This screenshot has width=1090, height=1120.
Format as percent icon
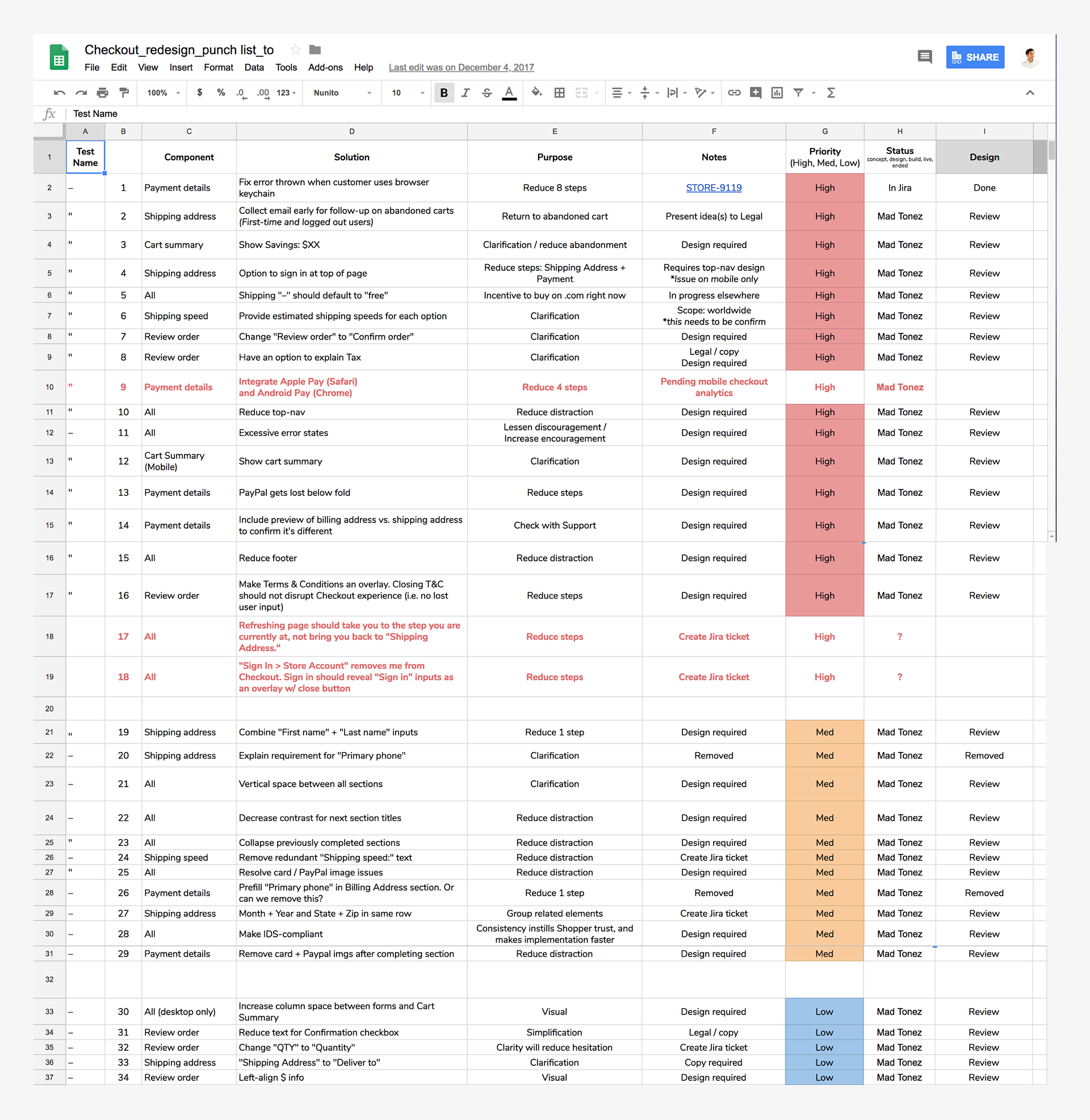click(x=221, y=93)
